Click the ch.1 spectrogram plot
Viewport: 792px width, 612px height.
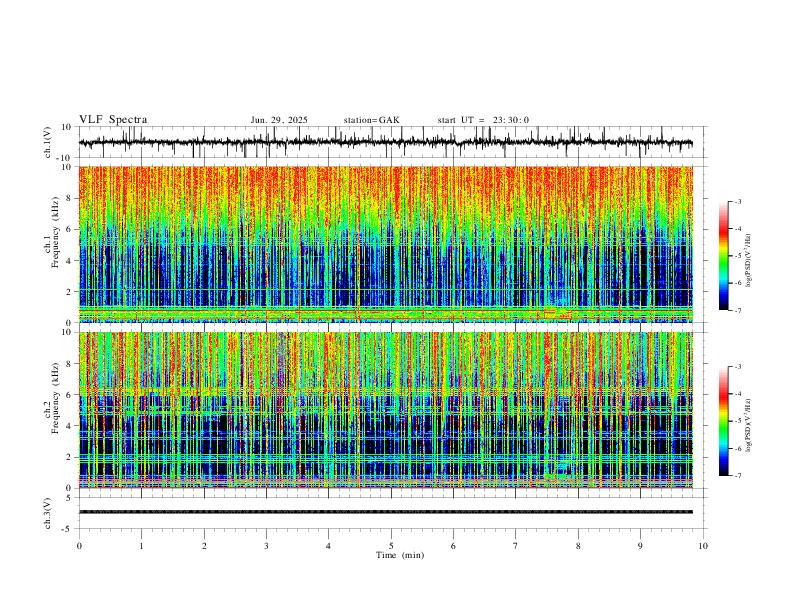coord(385,244)
